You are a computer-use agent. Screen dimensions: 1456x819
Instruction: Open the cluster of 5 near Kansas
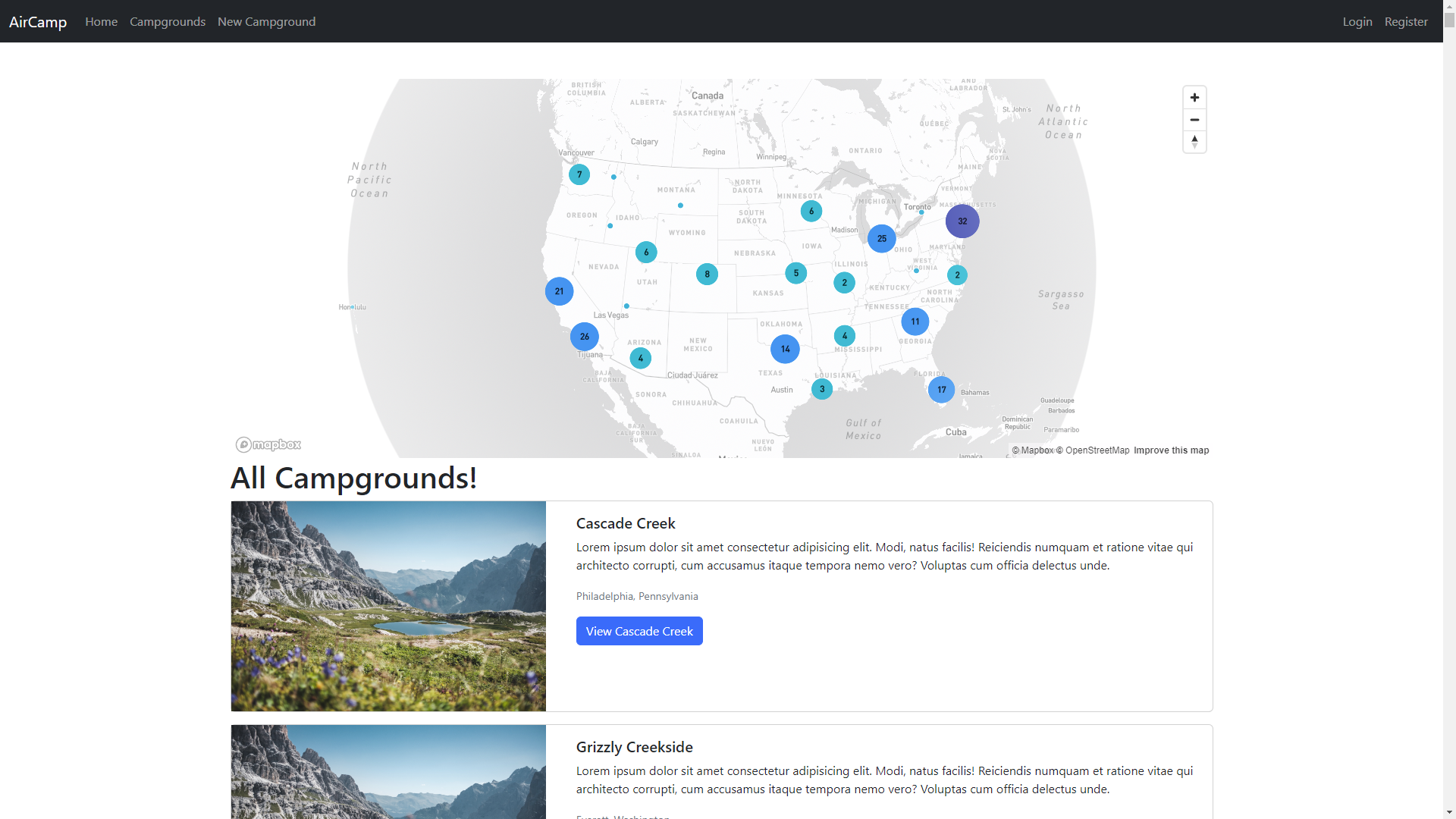pos(795,273)
